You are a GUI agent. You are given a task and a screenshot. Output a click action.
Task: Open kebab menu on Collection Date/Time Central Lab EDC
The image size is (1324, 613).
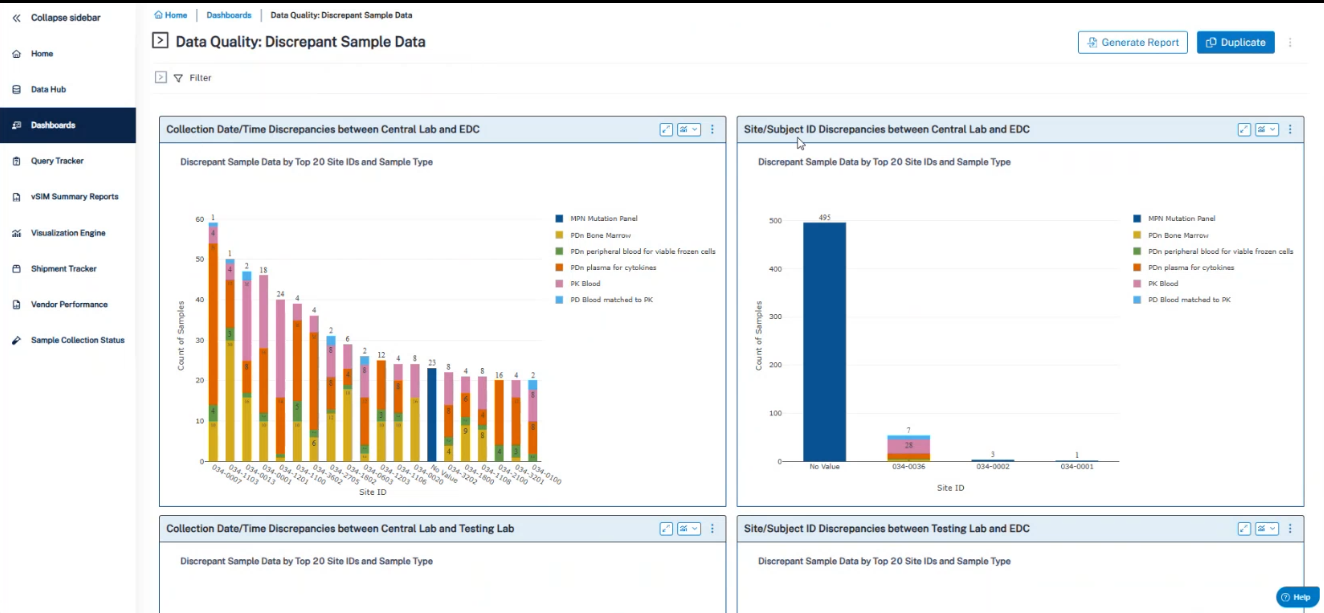tap(712, 129)
